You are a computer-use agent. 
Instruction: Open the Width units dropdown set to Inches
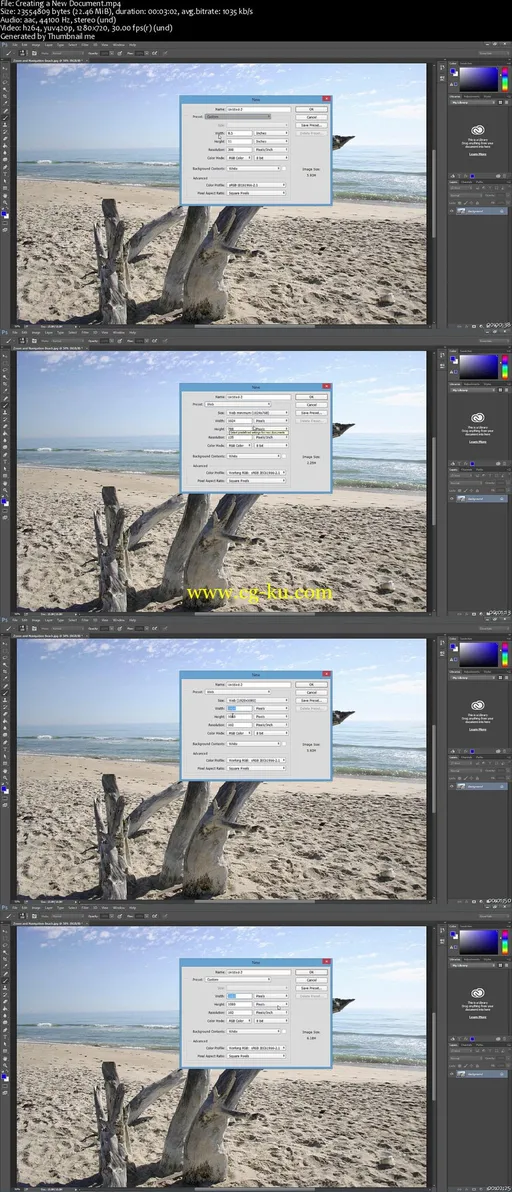point(271,133)
